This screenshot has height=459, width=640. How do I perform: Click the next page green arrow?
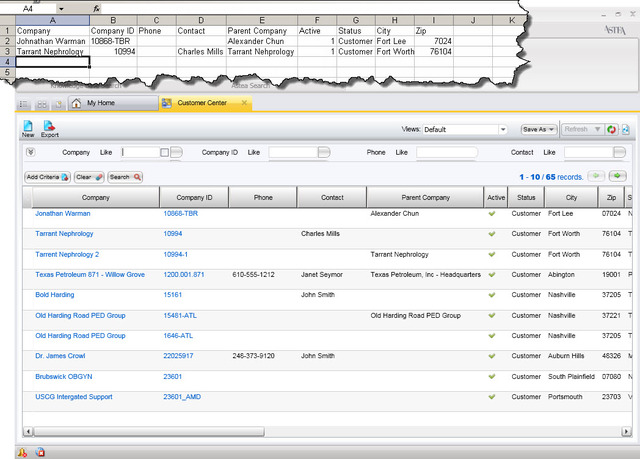point(618,176)
